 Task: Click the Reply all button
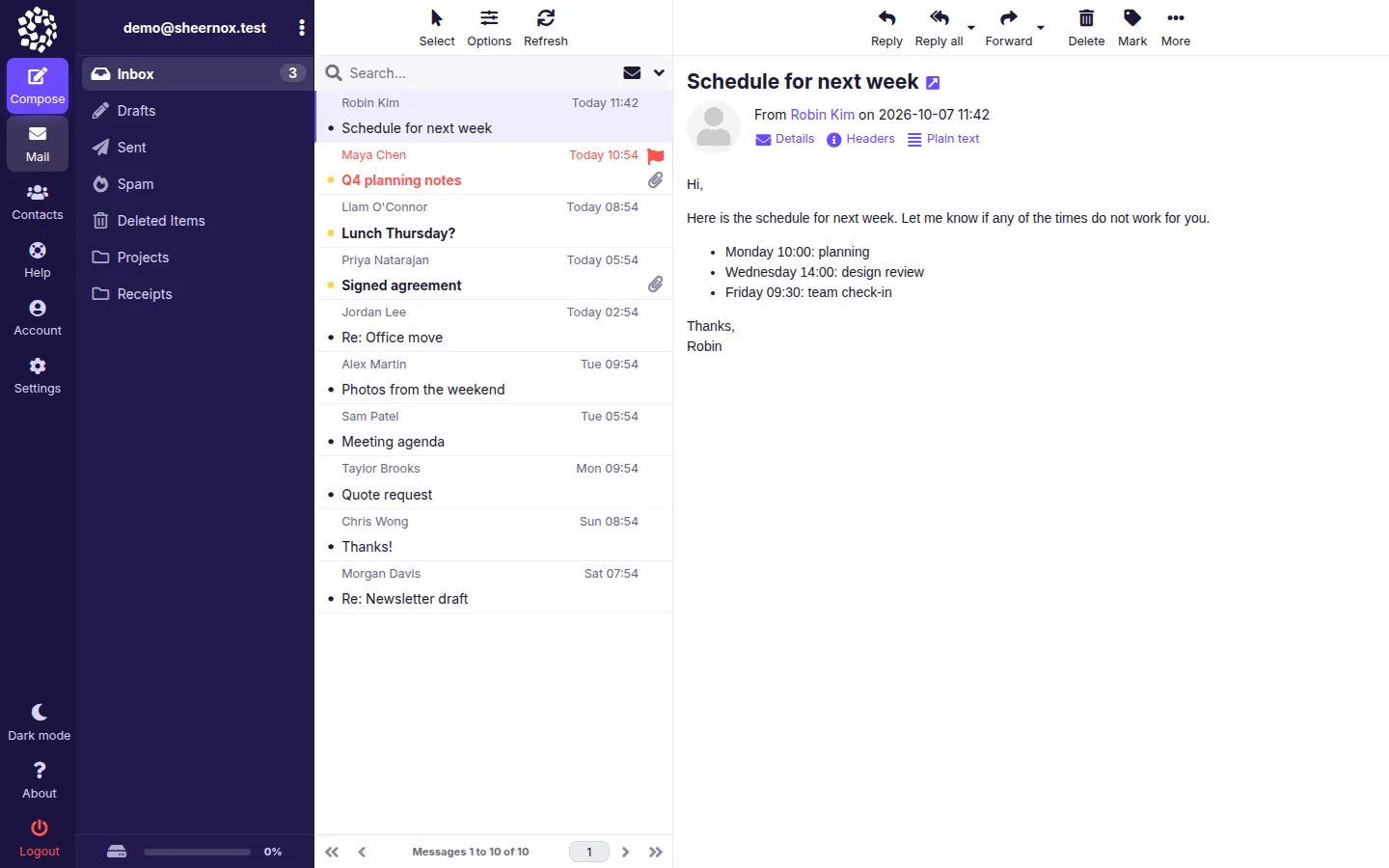[939, 28]
